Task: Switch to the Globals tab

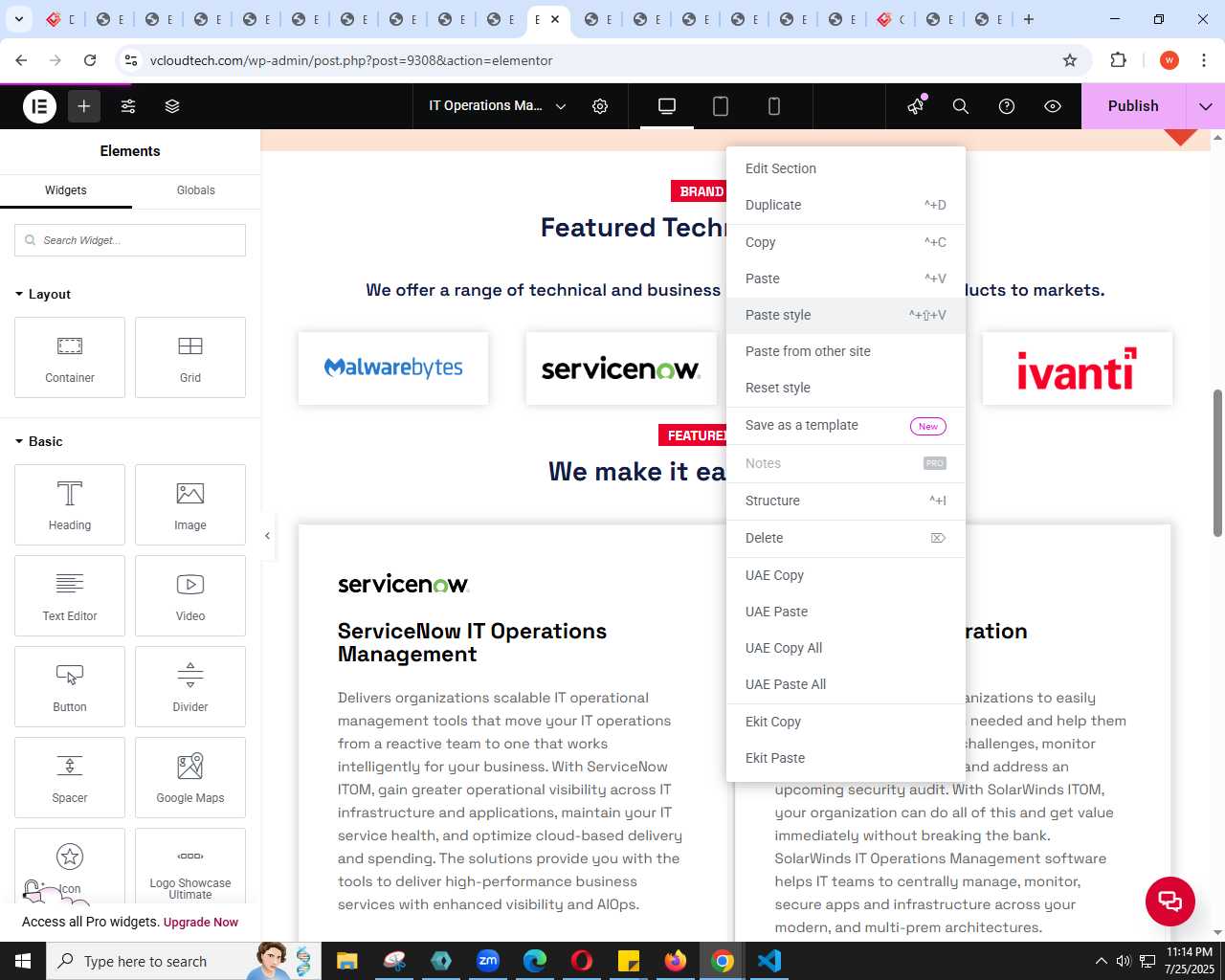Action: tap(196, 190)
